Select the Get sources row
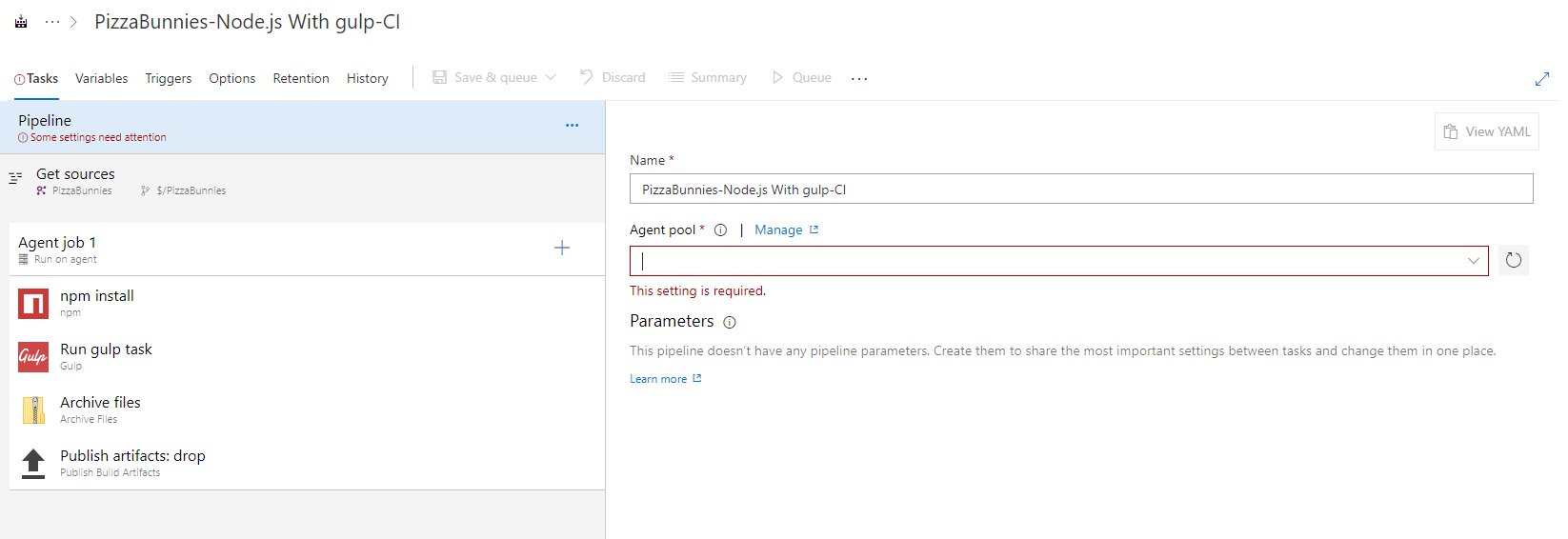The height and width of the screenshot is (539, 1568). coord(303,181)
